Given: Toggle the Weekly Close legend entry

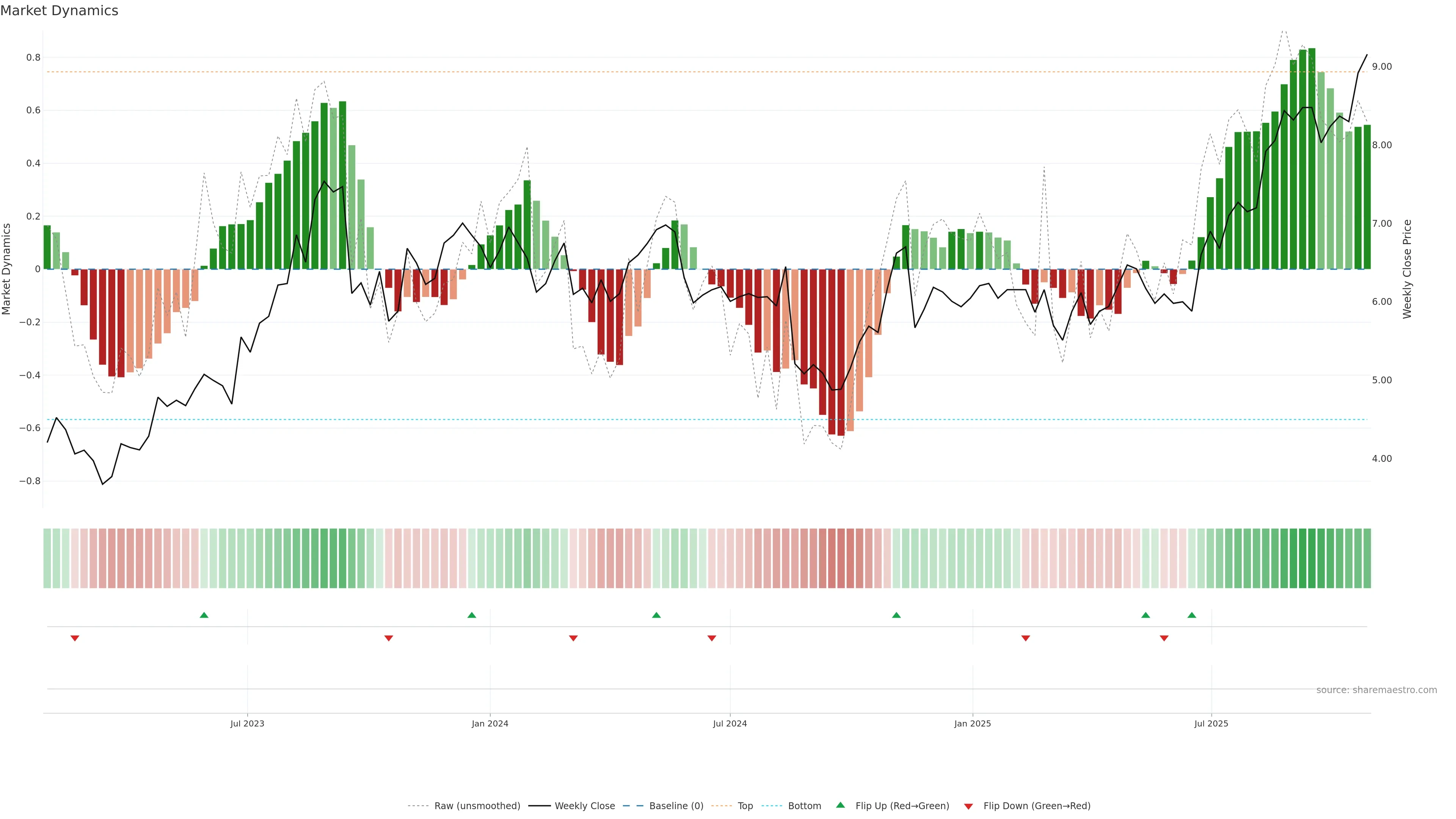Looking at the screenshot, I should click(x=584, y=806).
